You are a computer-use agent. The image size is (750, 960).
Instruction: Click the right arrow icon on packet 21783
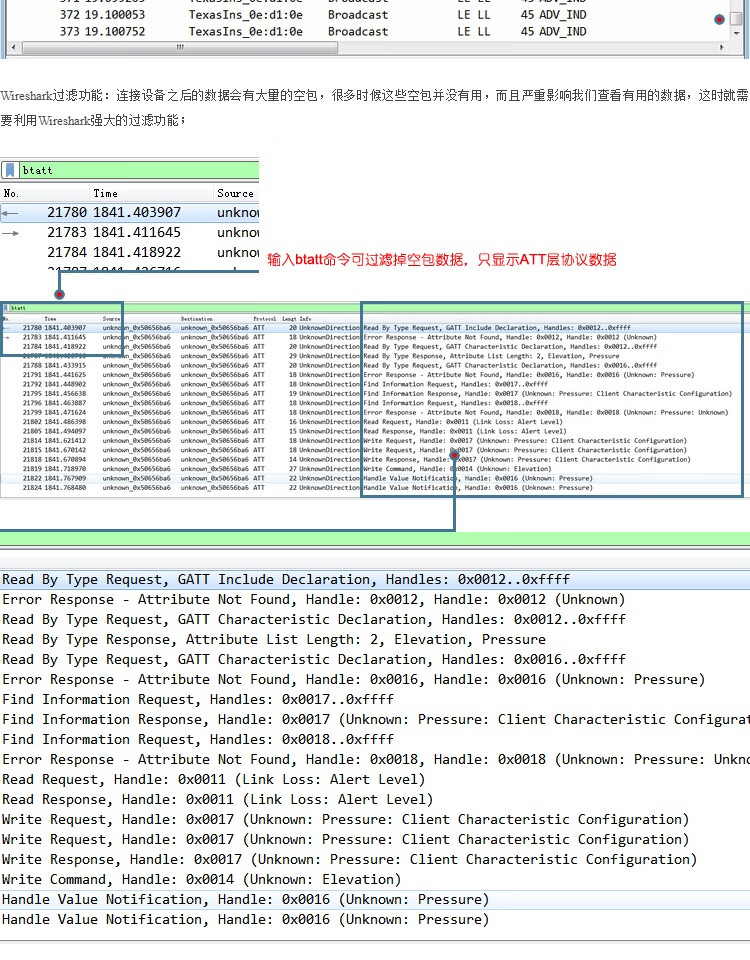click(x=10, y=232)
